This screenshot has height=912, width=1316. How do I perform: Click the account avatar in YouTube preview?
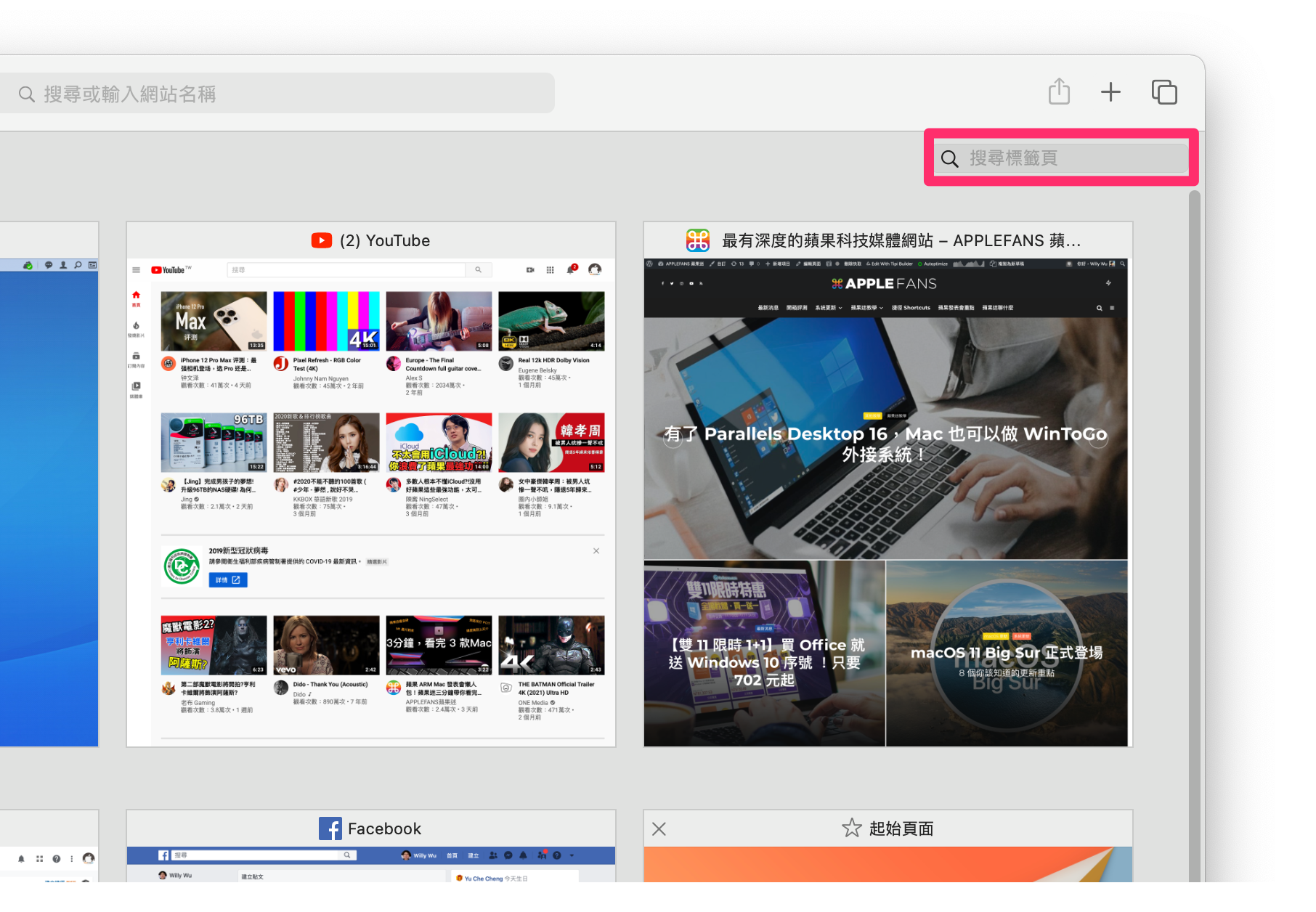tap(595, 269)
